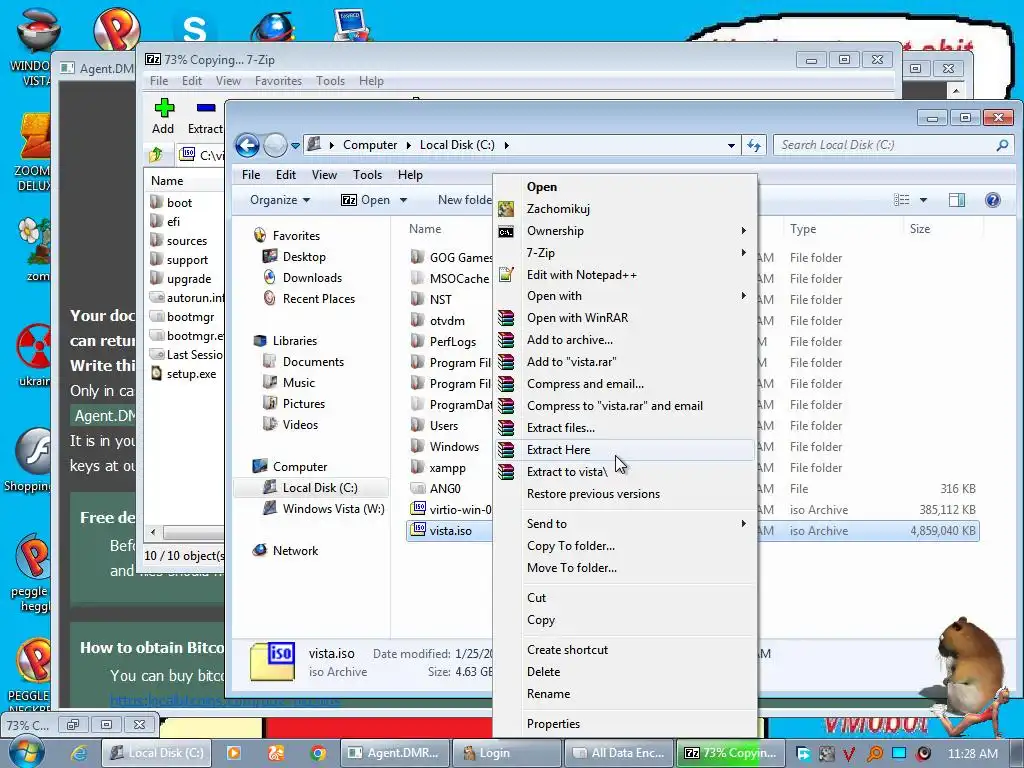This screenshot has width=1024, height=768.
Task: Click the Extract icon in 7-Zip toolbar
Action: (205, 116)
